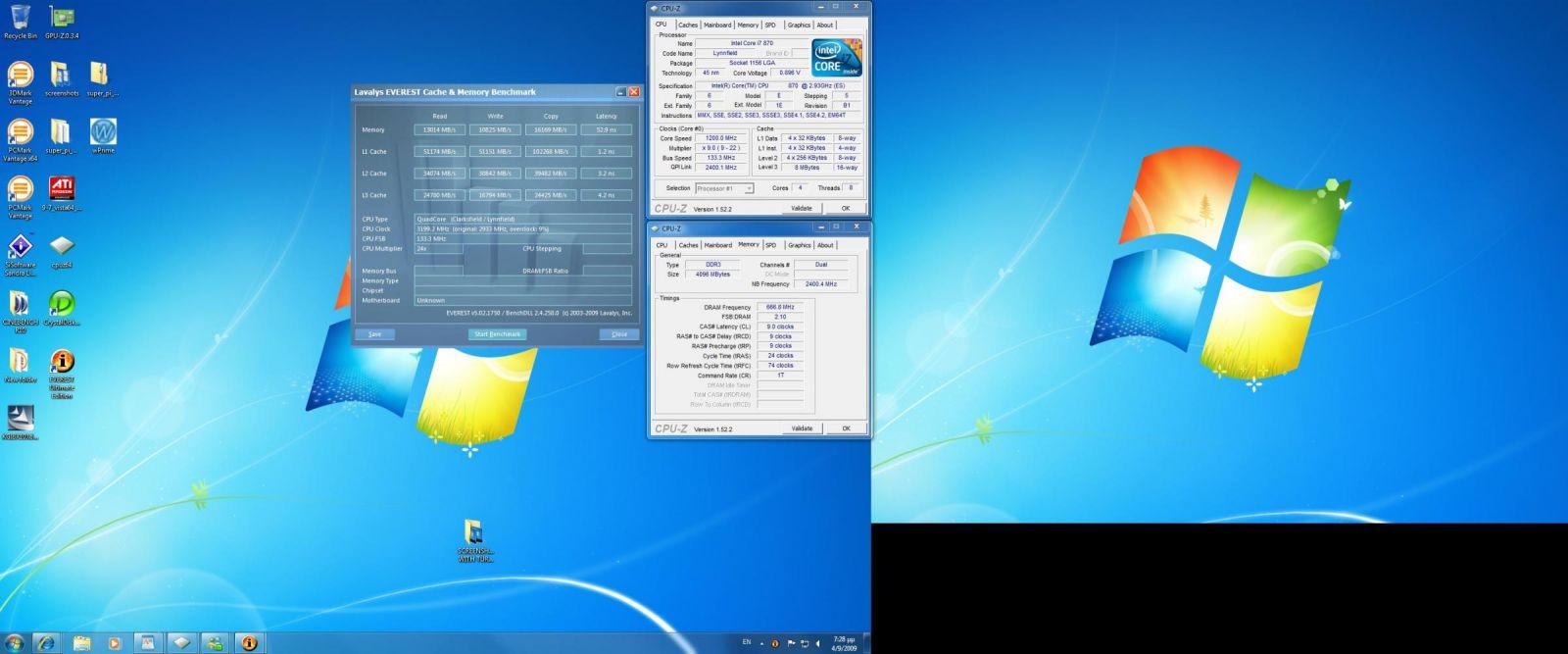Screen dimensions: 1568x654
Task: Click the Cycle Time value 24 clocks
Action: (x=781, y=356)
